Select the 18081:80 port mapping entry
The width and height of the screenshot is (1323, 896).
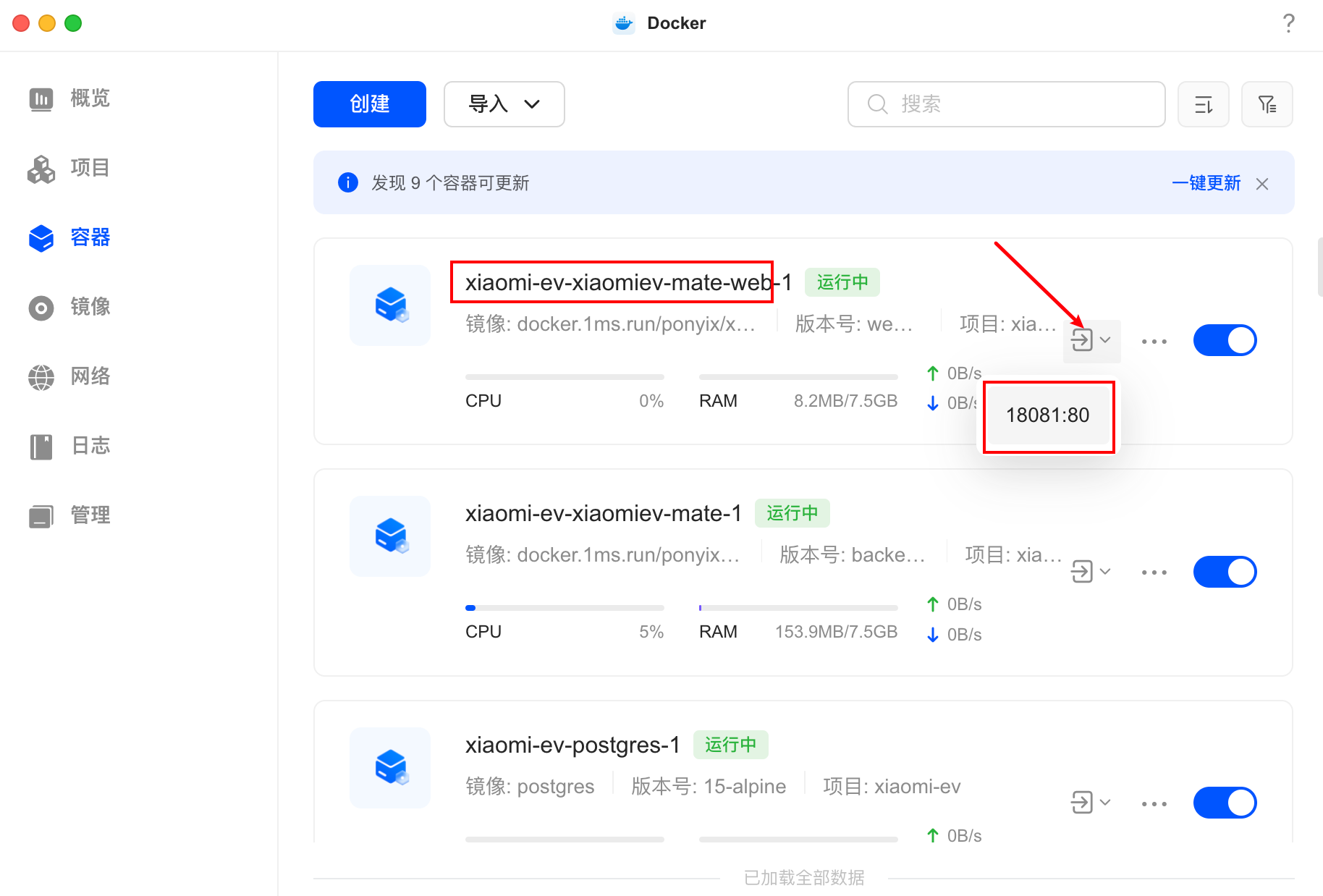click(x=1048, y=415)
